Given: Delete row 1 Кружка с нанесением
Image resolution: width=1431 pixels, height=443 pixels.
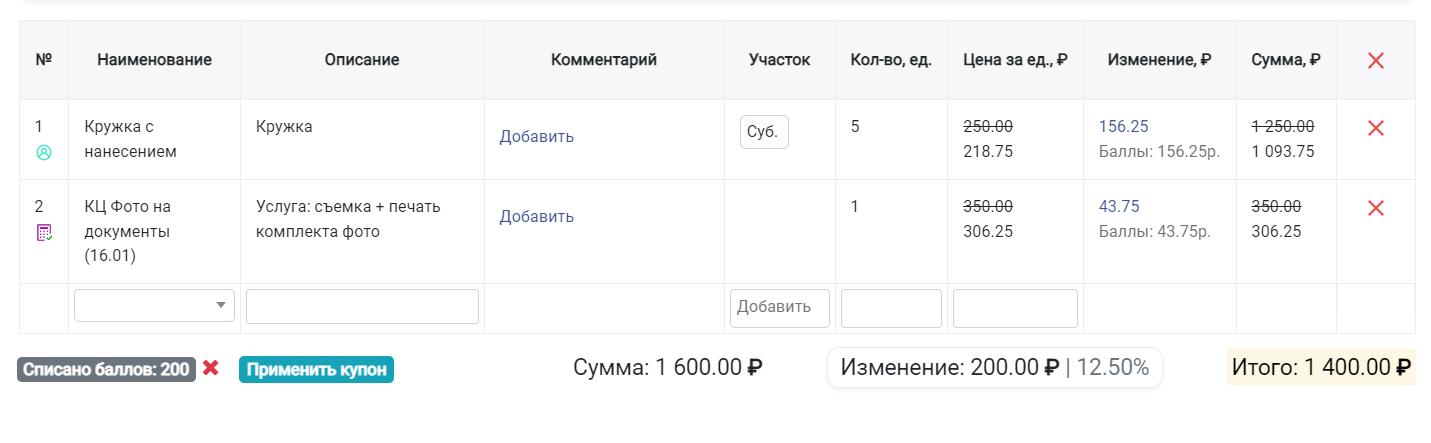Looking at the screenshot, I should coord(1375,128).
